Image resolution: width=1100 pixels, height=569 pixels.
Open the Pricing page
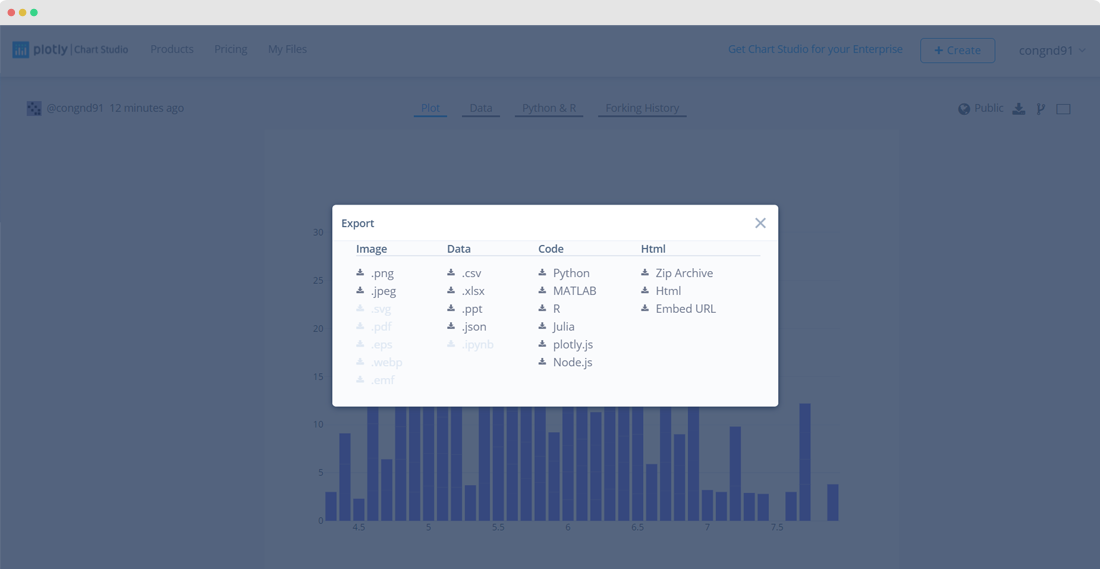pos(231,49)
